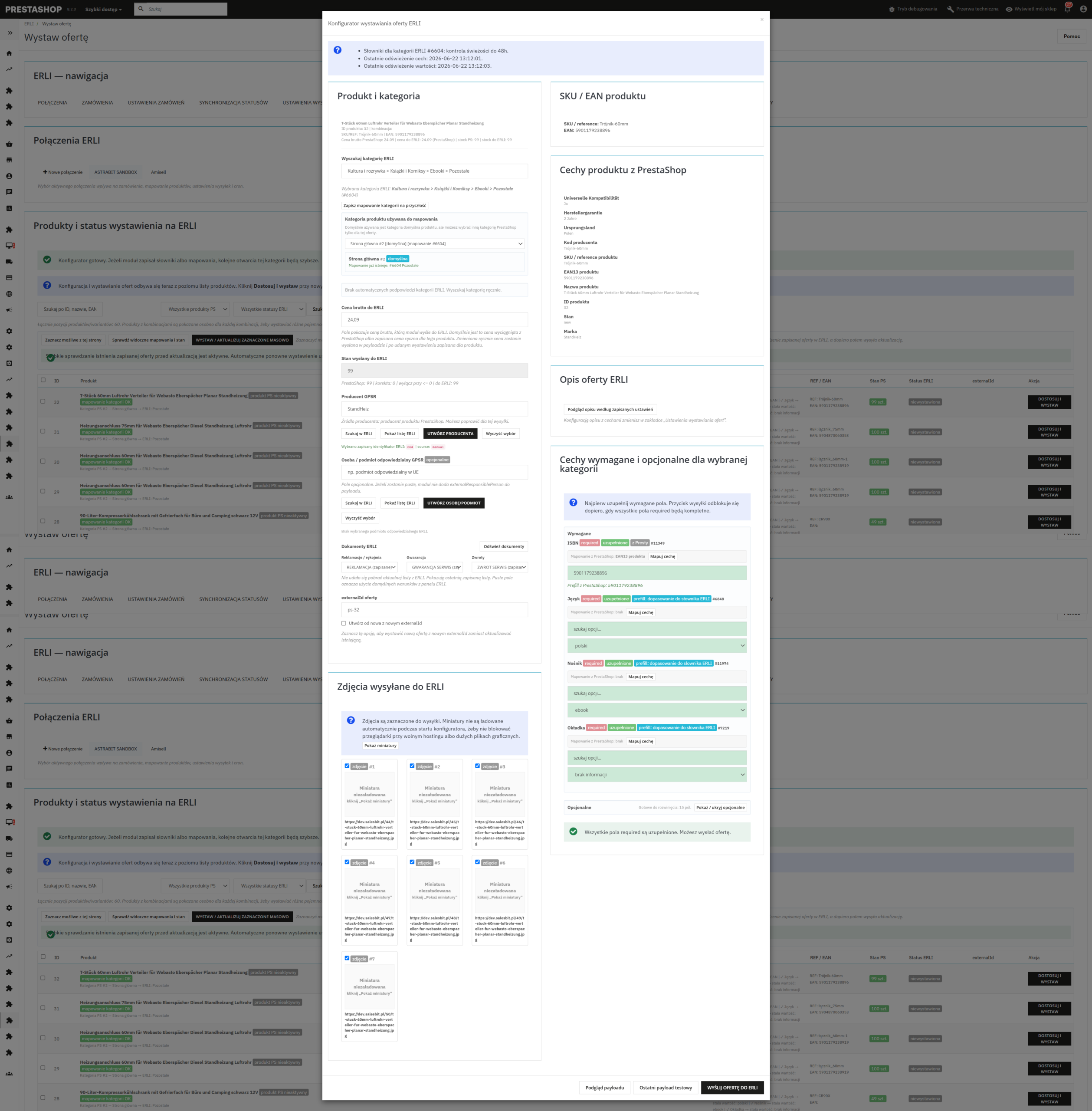Open the Język dropdown showing polski
This screenshot has width=1092, height=1111.
coord(657,646)
